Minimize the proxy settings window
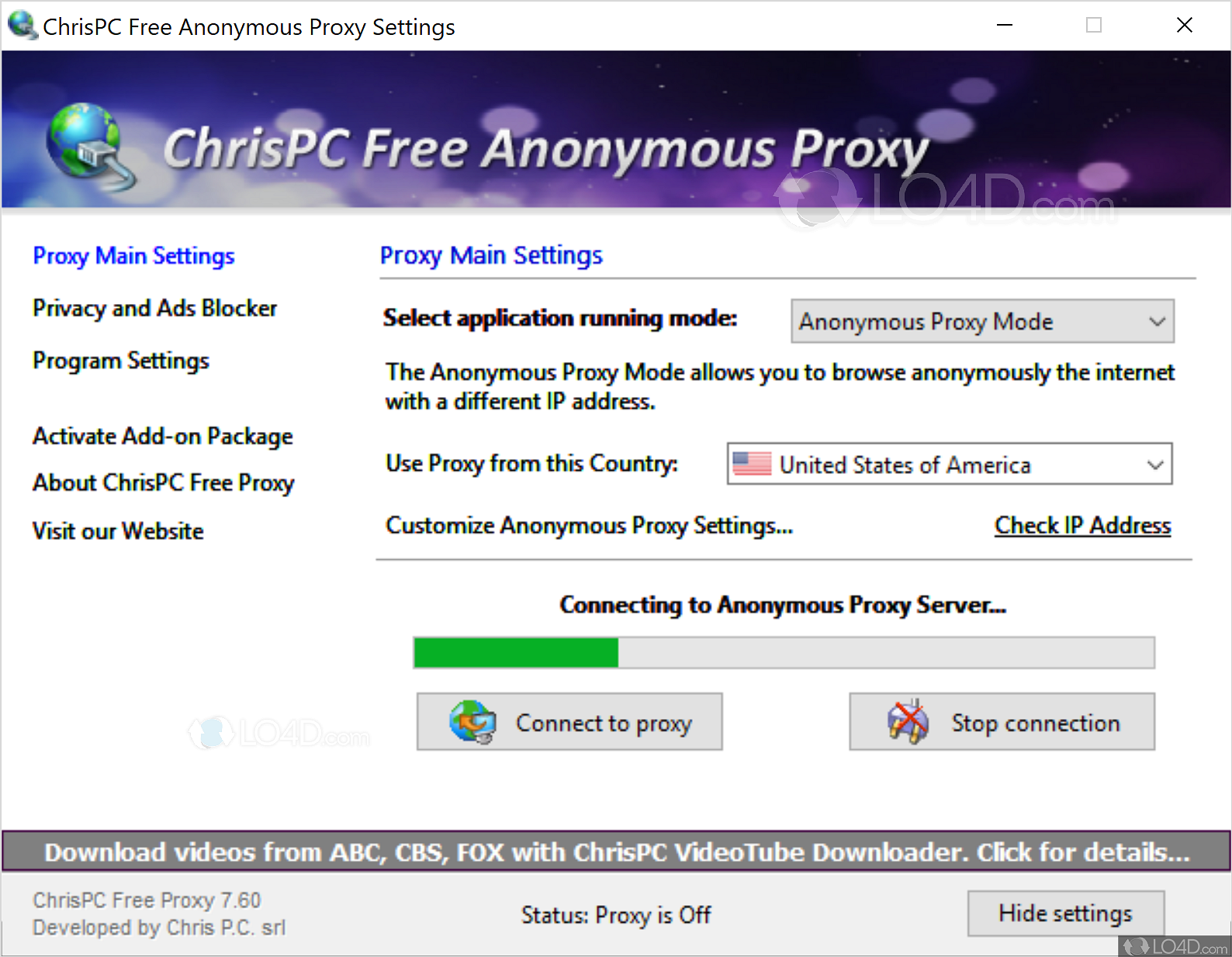The height and width of the screenshot is (957, 1232). point(1005,26)
